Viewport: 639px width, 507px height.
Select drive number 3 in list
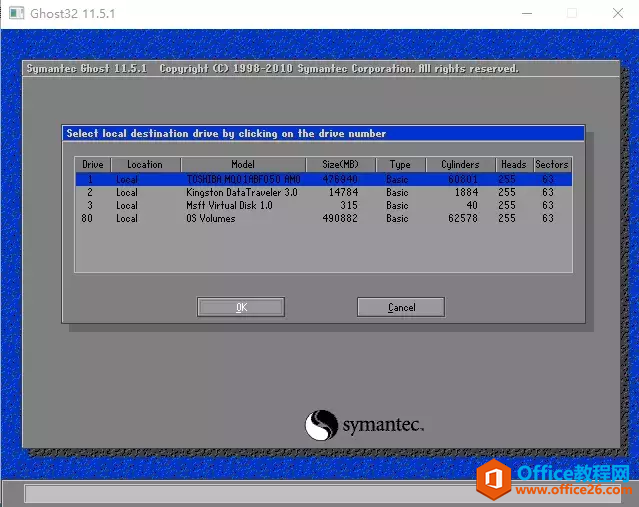click(x=90, y=205)
